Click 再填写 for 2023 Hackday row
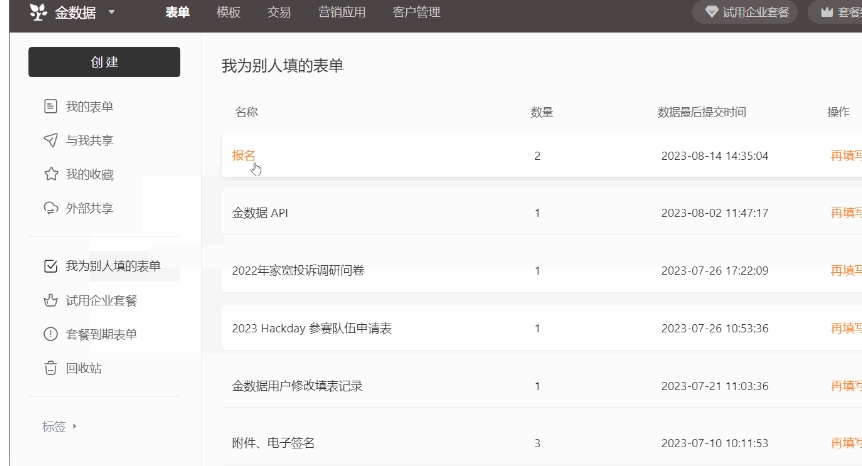Image resolution: width=862 pixels, height=466 pixels. coord(846,328)
